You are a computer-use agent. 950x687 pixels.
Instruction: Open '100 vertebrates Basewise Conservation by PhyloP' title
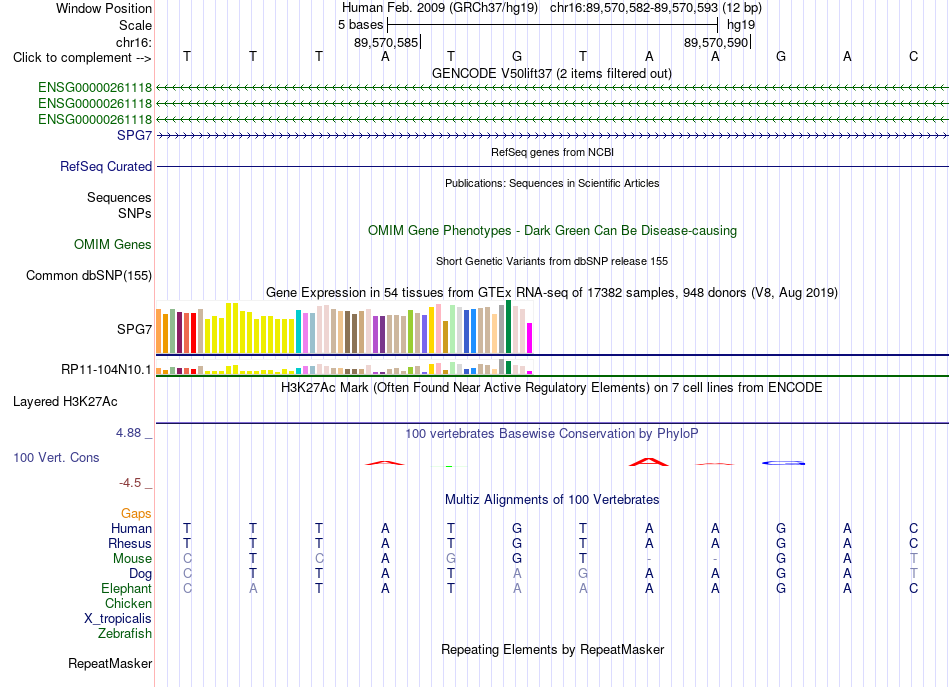[x=552, y=434]
